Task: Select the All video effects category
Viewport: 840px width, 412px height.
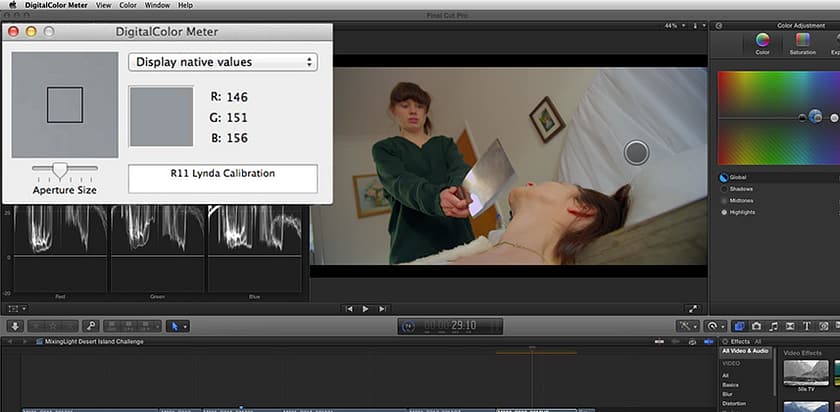Action: tap(725, 376)
